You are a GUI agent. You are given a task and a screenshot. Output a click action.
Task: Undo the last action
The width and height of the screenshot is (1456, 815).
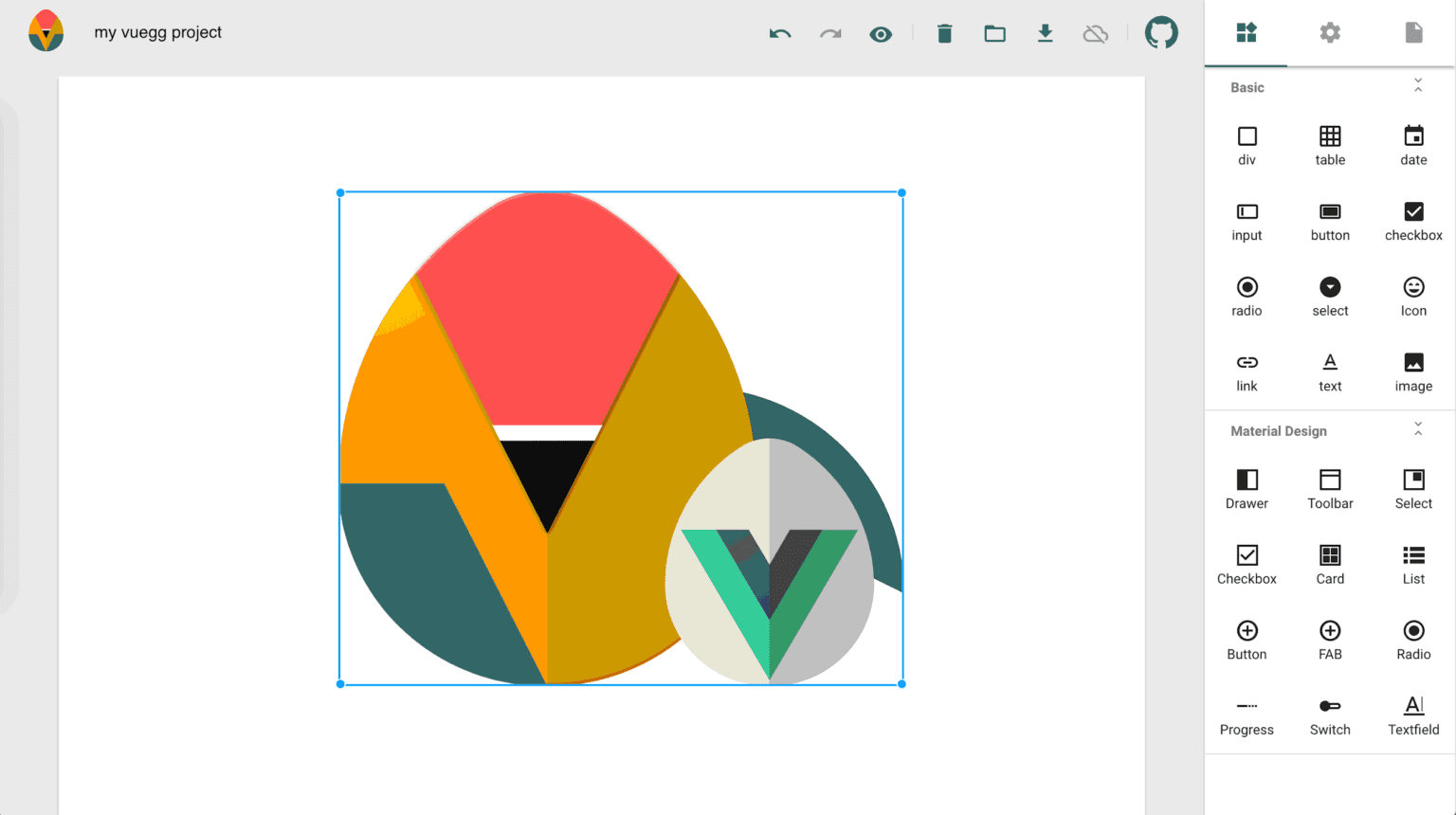pyautogui.click(x=779, y=33)
